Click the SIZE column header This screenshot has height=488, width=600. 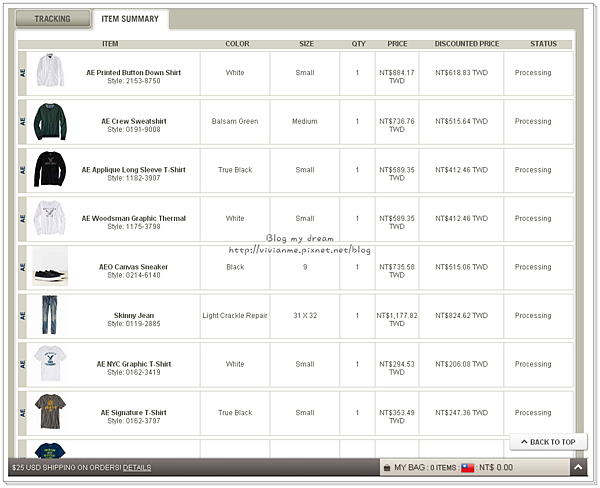point(307,44)
